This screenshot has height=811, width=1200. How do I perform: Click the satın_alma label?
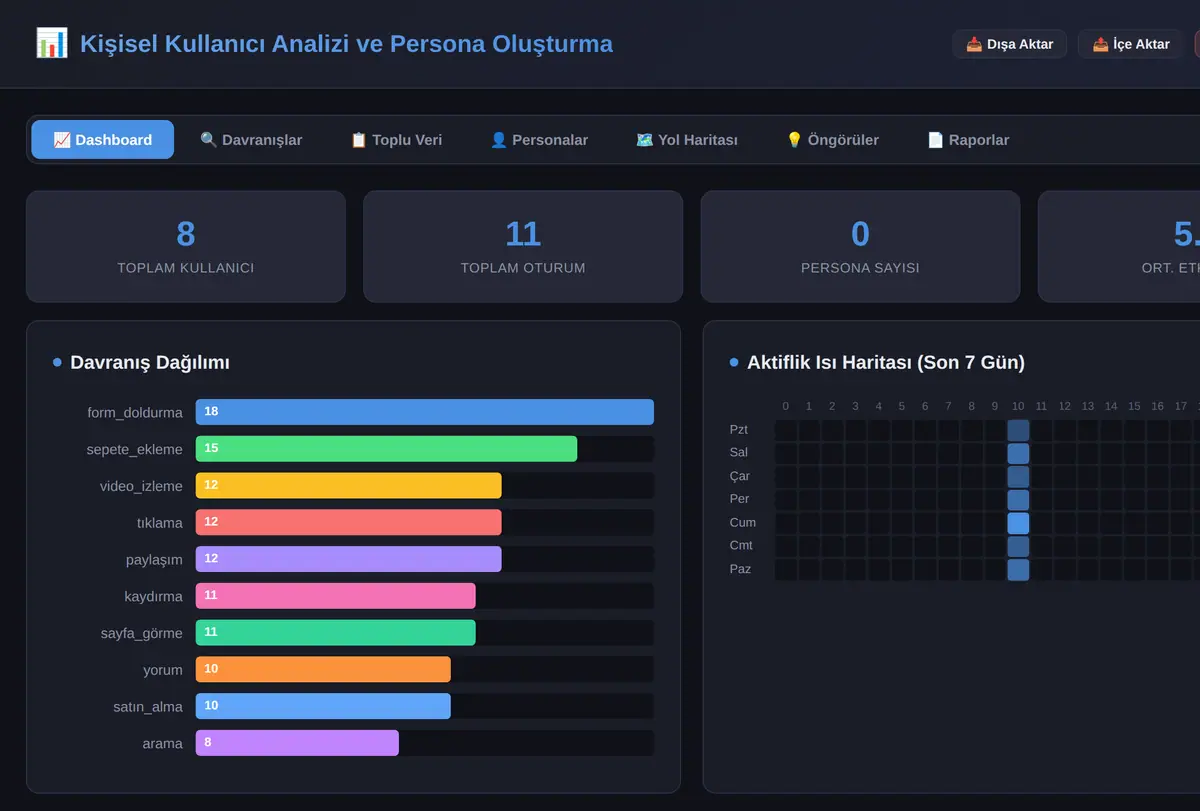point(148,707)
